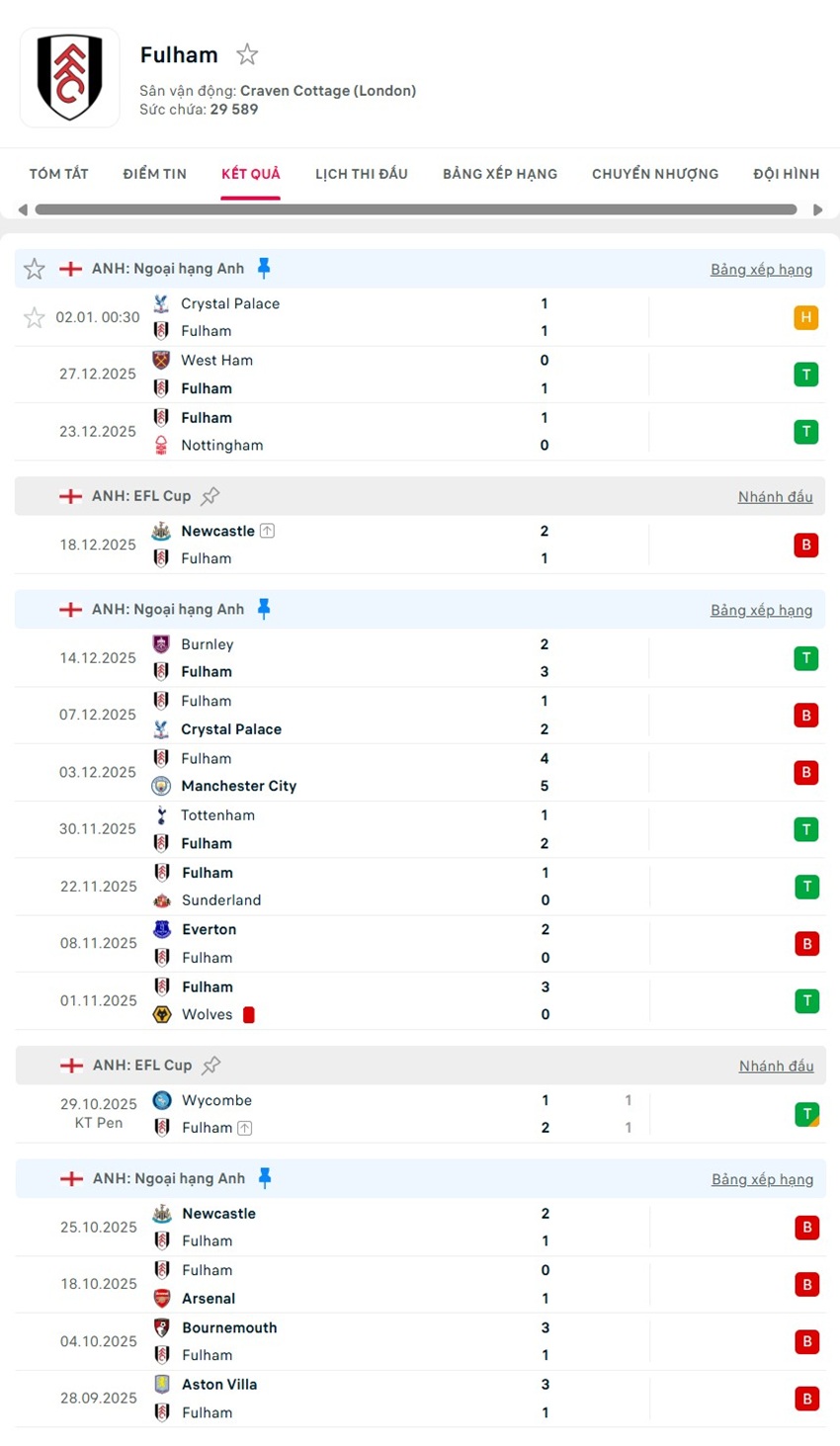Click the right arrow of the tab scroller

tap(818, 209)
